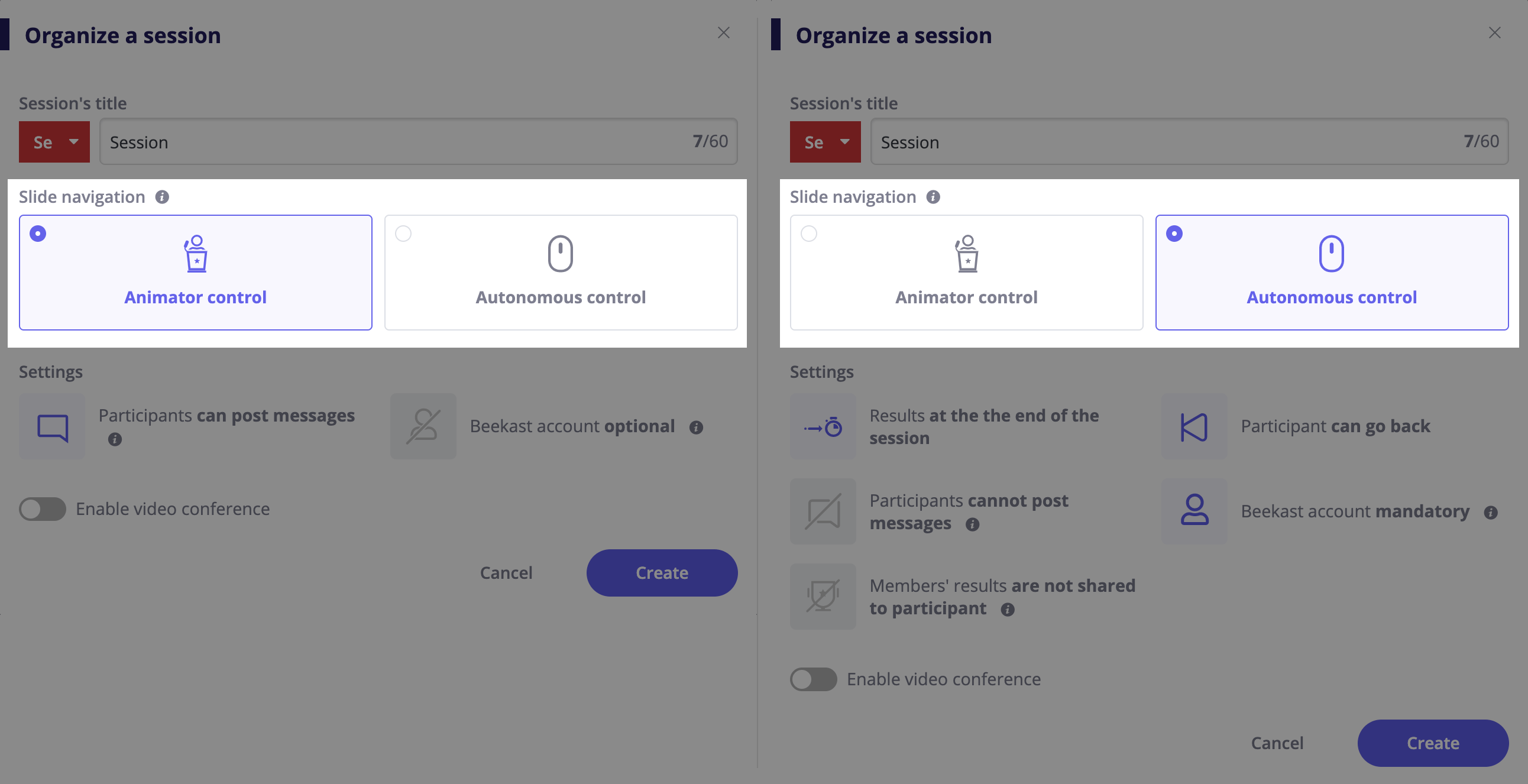The height and width of the screenshot is (784, 1528).
Task: Click the crossed-out user icon for optional Beekast account
Action: click(423, 426)
